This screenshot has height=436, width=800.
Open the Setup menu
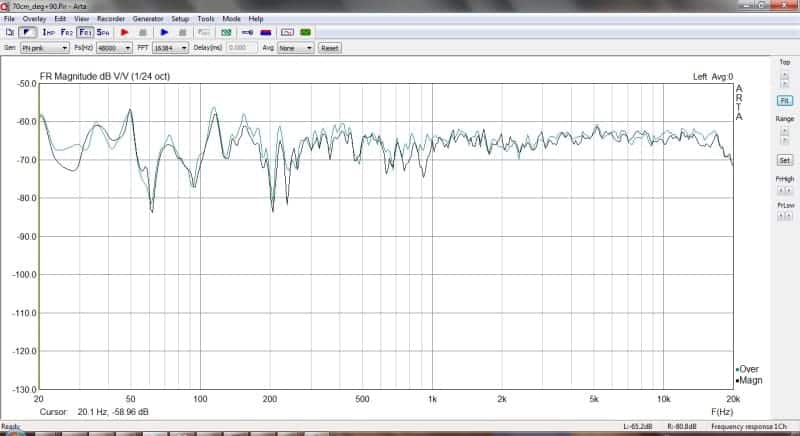pos(180,19)
